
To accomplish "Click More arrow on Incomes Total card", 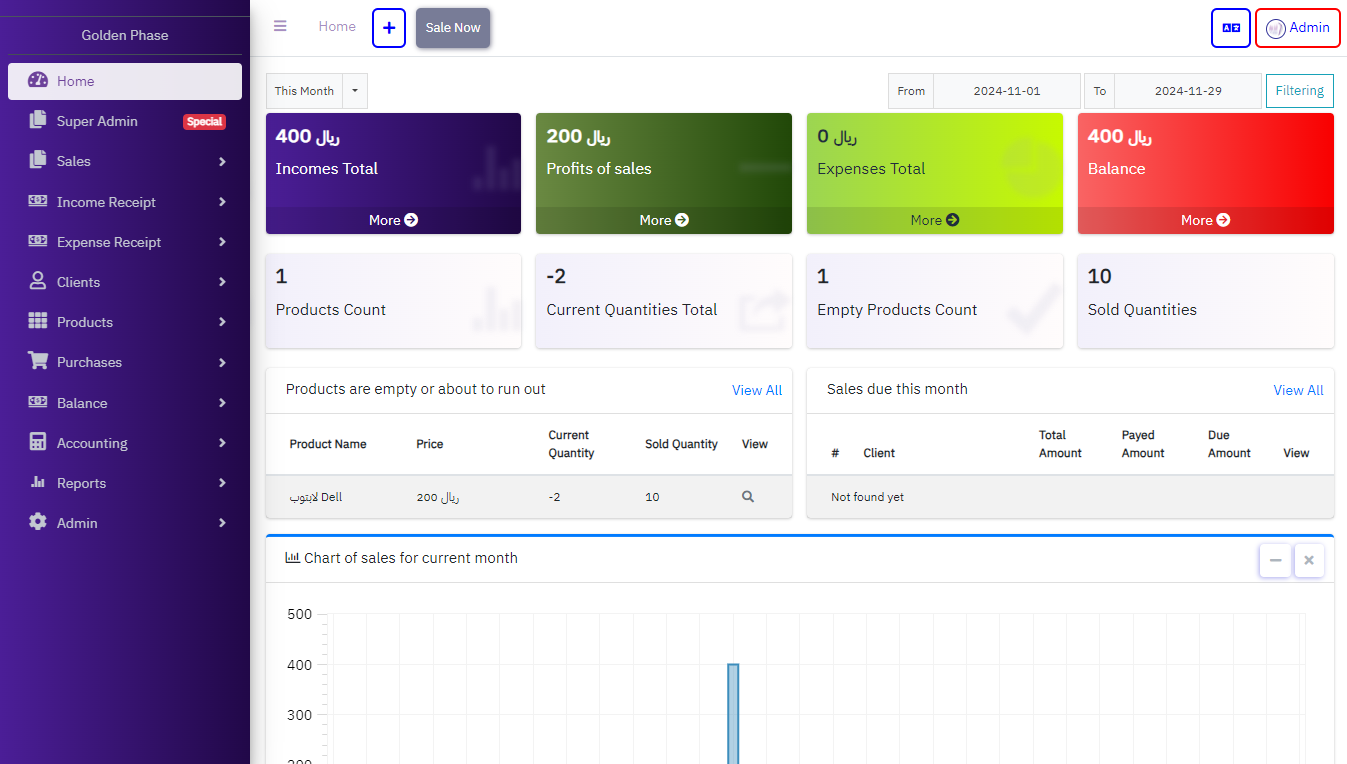I will pos(411,220).
